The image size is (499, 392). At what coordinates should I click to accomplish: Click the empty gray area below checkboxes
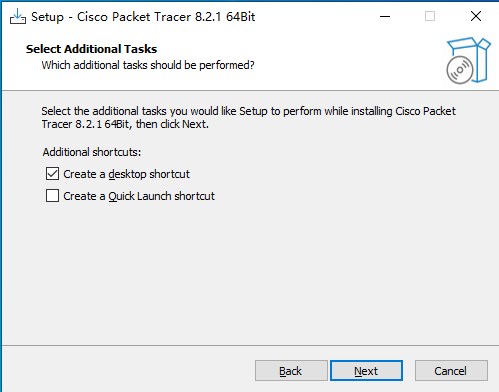pos(250,273)
